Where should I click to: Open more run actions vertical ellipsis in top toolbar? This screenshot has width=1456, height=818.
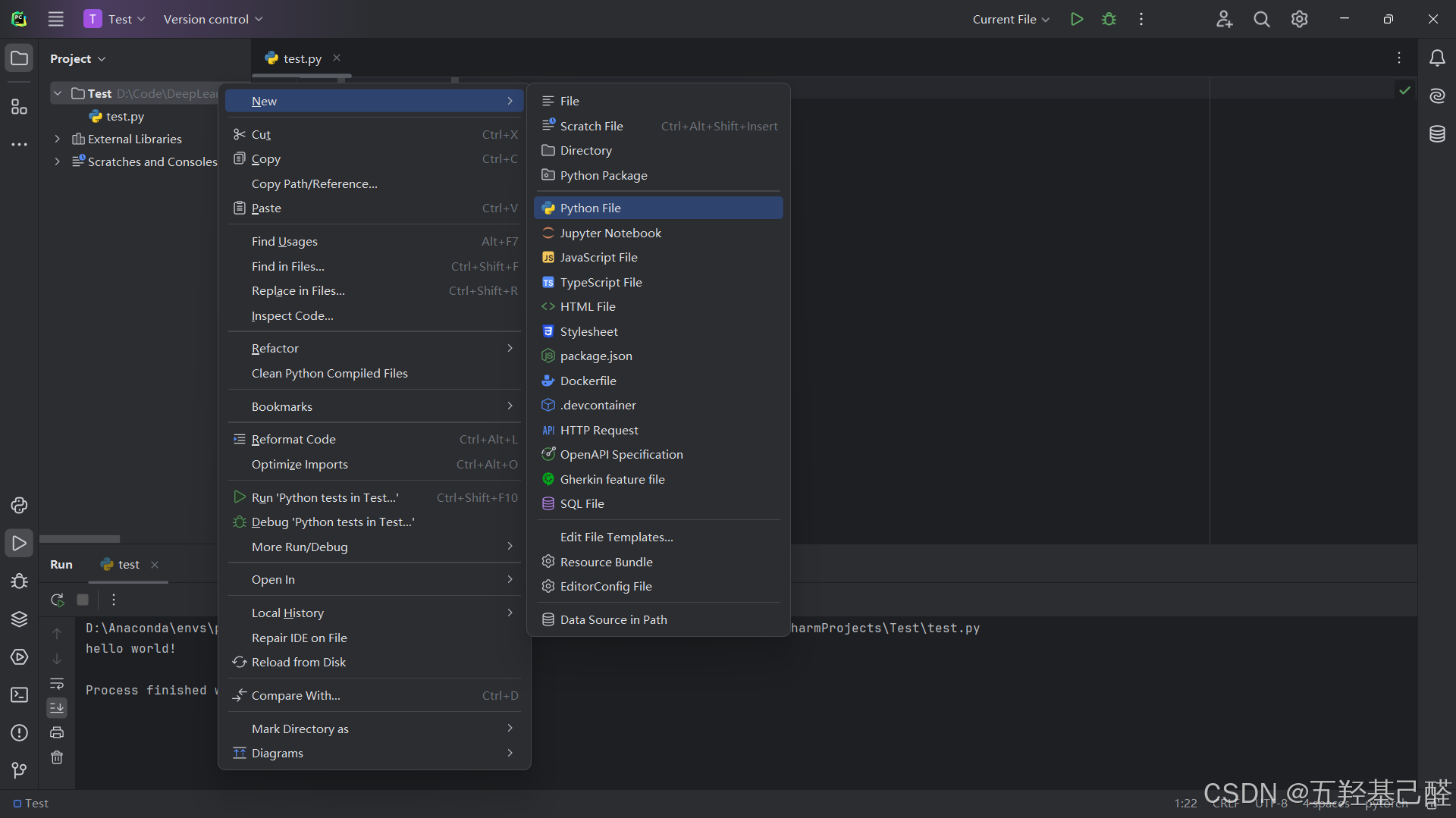1141,19
